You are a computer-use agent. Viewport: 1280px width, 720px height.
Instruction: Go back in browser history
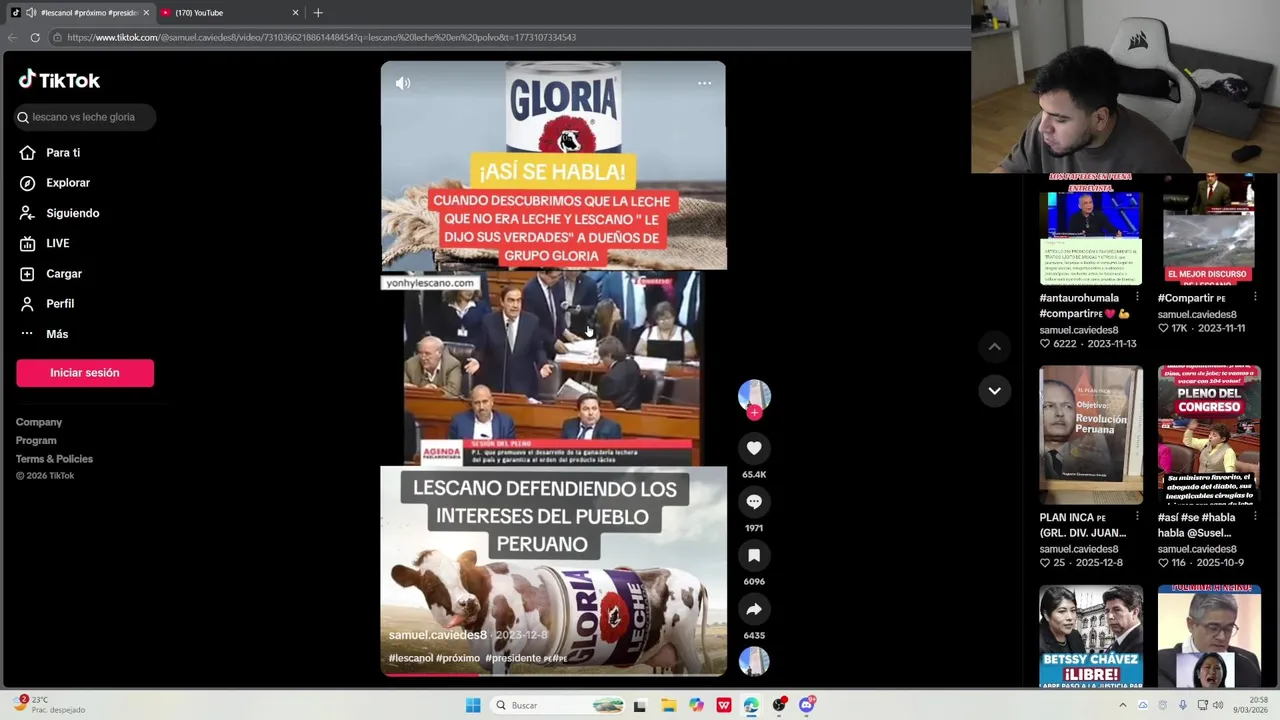point(12,38)
